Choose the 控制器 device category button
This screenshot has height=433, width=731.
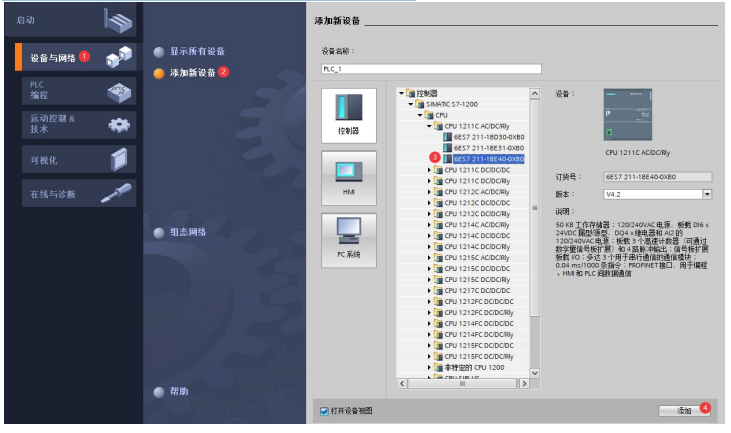[x=349, y=116]
